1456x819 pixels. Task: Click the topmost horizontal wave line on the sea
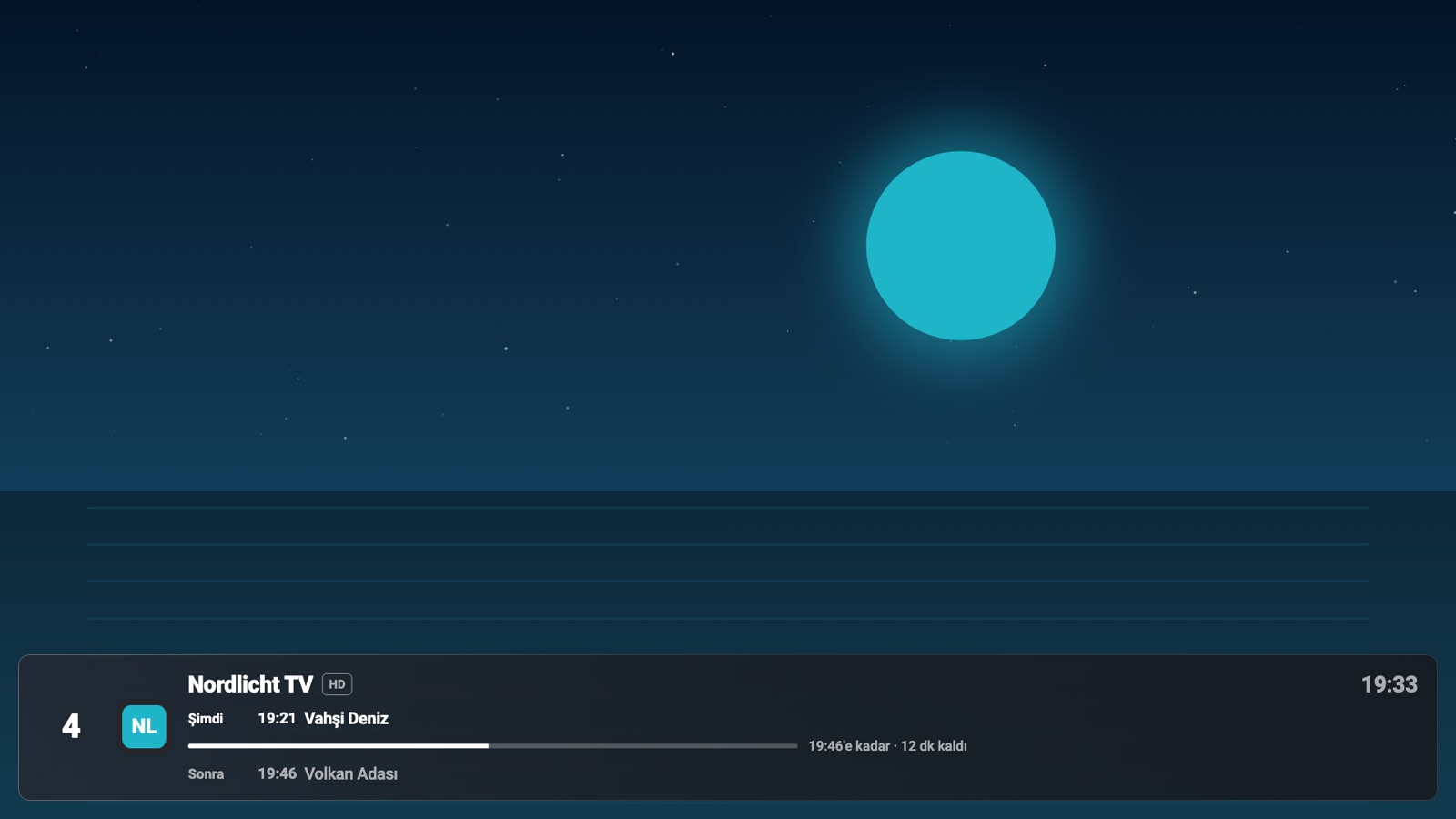coord(728,508)
